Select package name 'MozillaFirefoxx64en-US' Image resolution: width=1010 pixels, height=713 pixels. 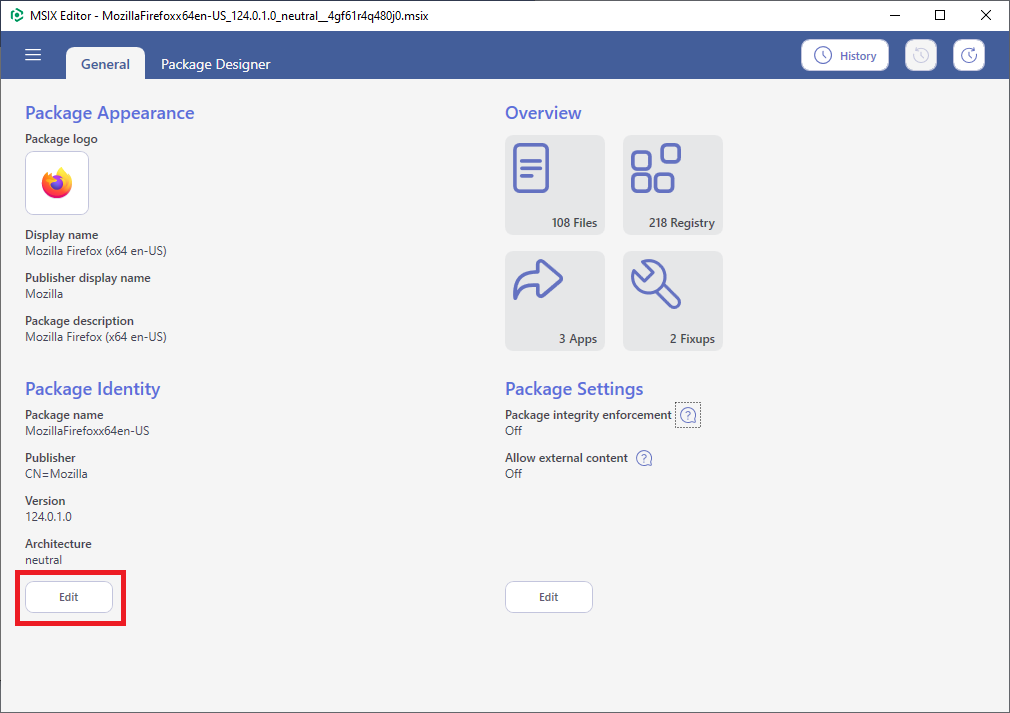pos(87,431)
